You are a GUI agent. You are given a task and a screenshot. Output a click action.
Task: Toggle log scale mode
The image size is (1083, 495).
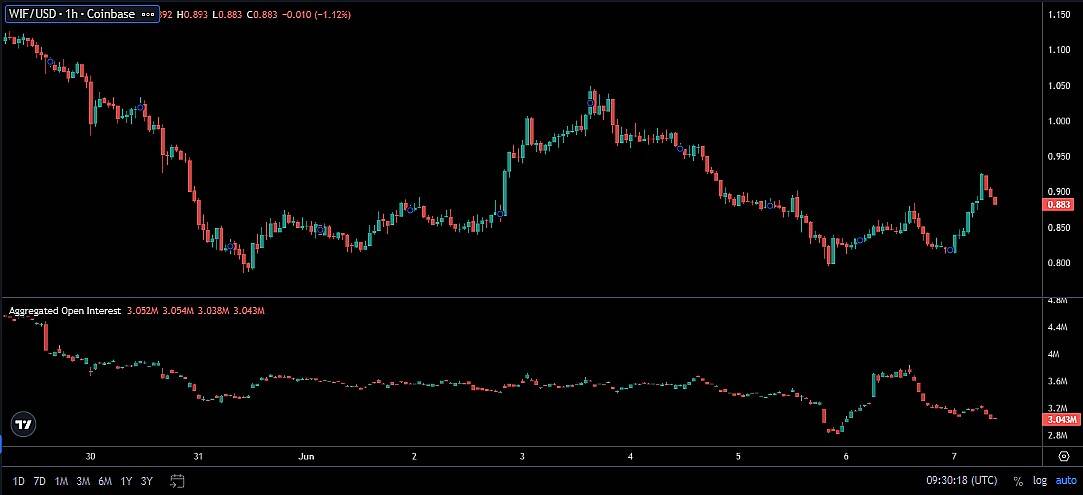click(x=1039, y=481)
